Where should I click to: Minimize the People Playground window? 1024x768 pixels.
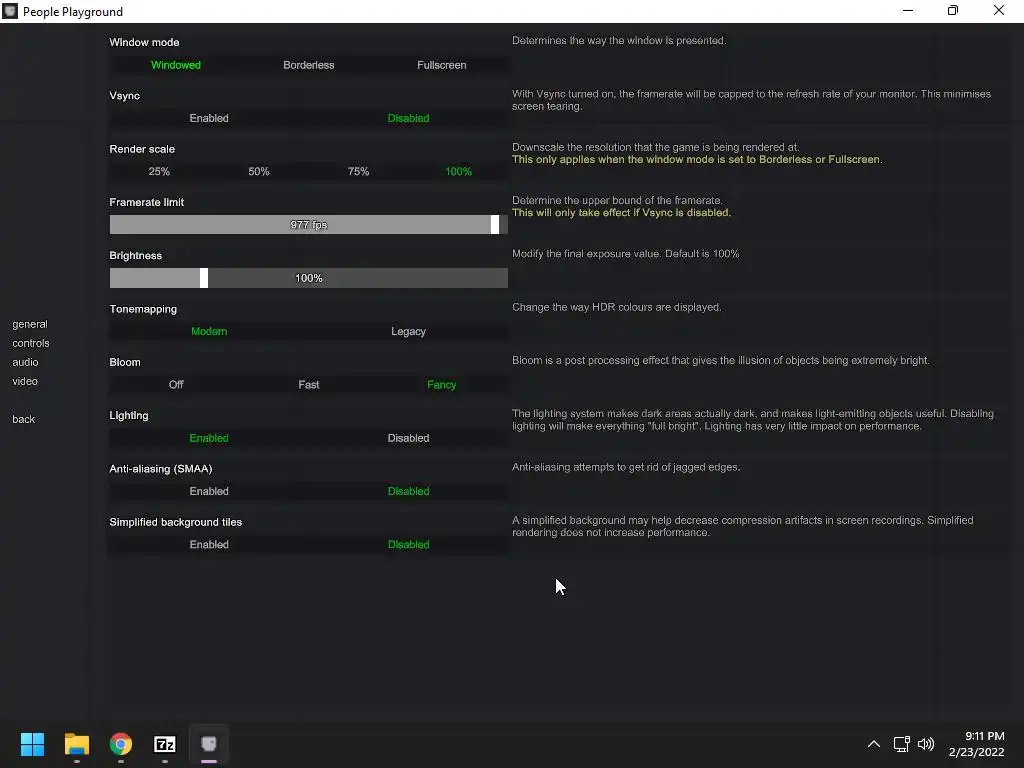[908, 10]
